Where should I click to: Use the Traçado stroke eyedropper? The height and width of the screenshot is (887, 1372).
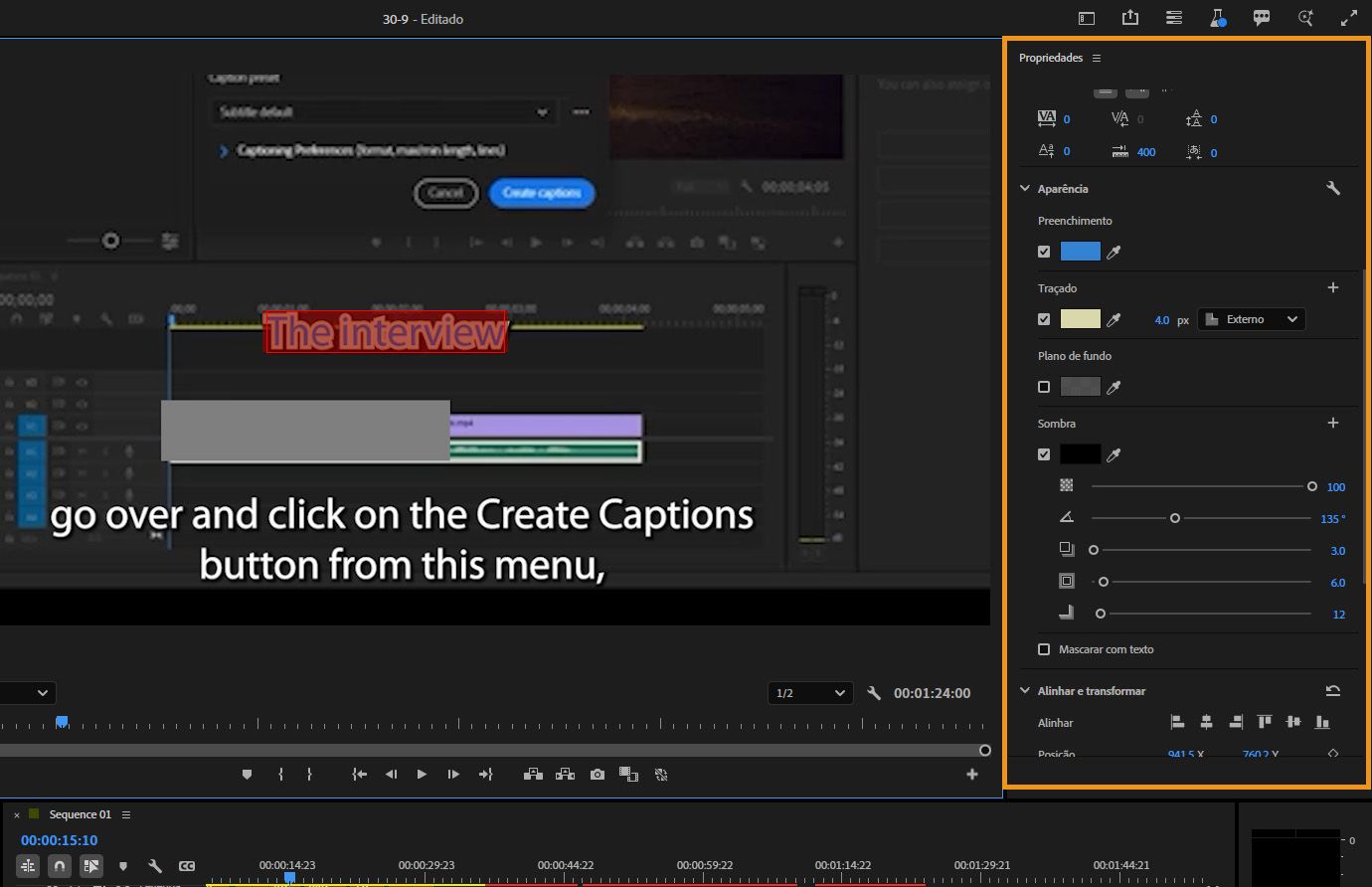(x=1114, y=320)
